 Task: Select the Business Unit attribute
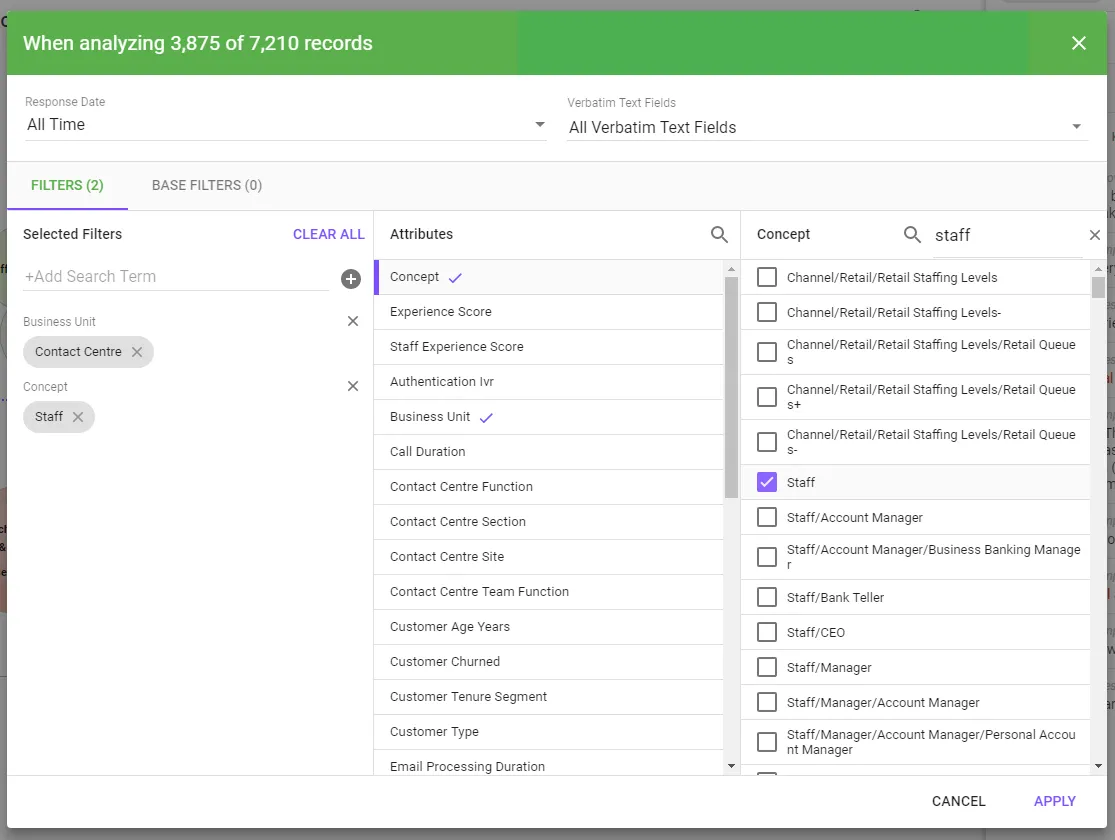[548, 417]
